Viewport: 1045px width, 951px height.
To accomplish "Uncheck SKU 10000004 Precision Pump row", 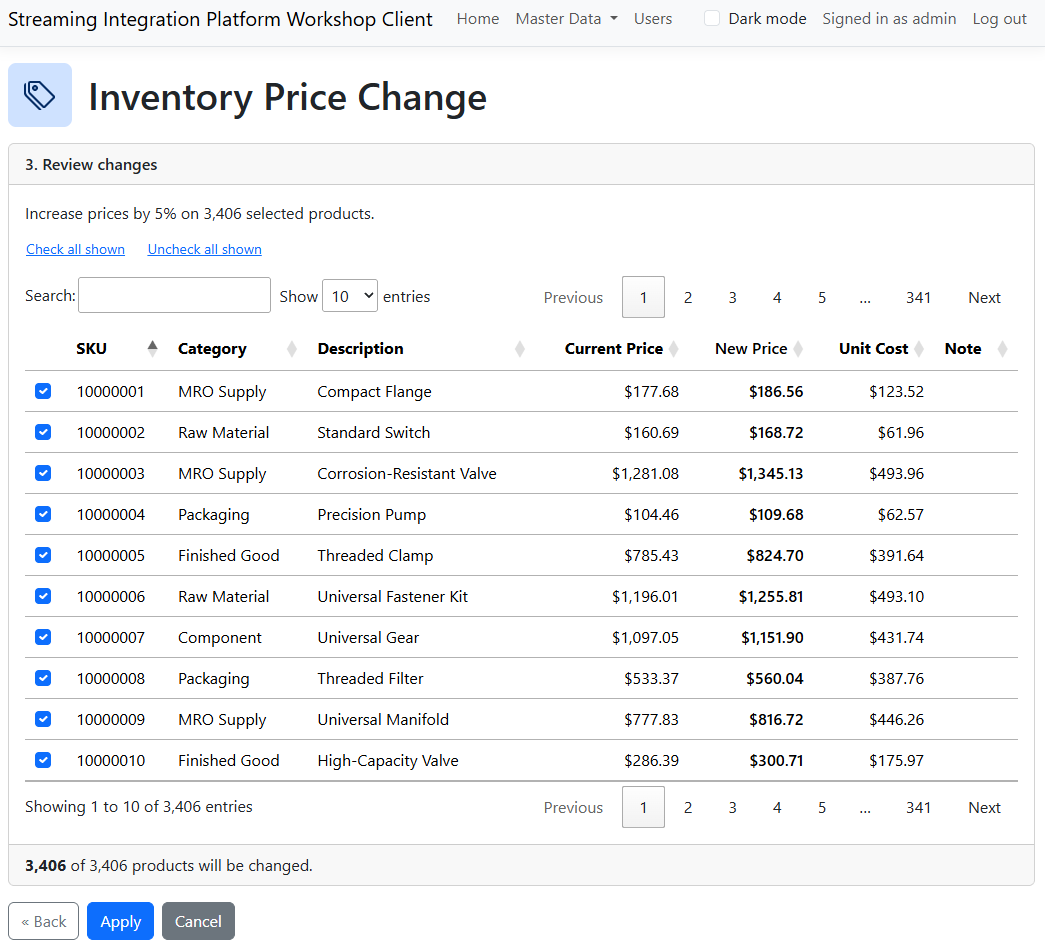I will click(43, 514).
